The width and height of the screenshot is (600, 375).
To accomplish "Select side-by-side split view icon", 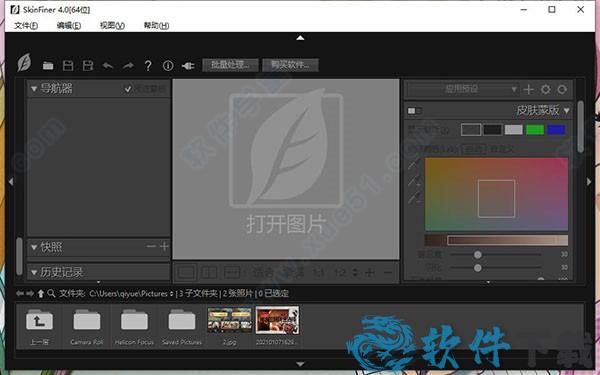I will point(209,272).
